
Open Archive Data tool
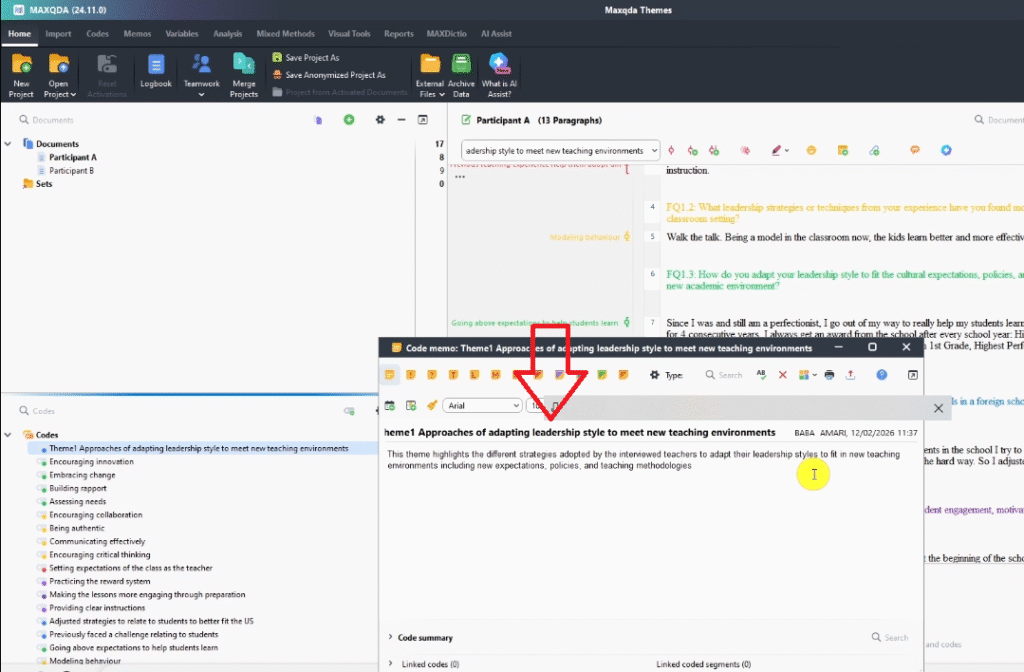(x=461, y=67)
